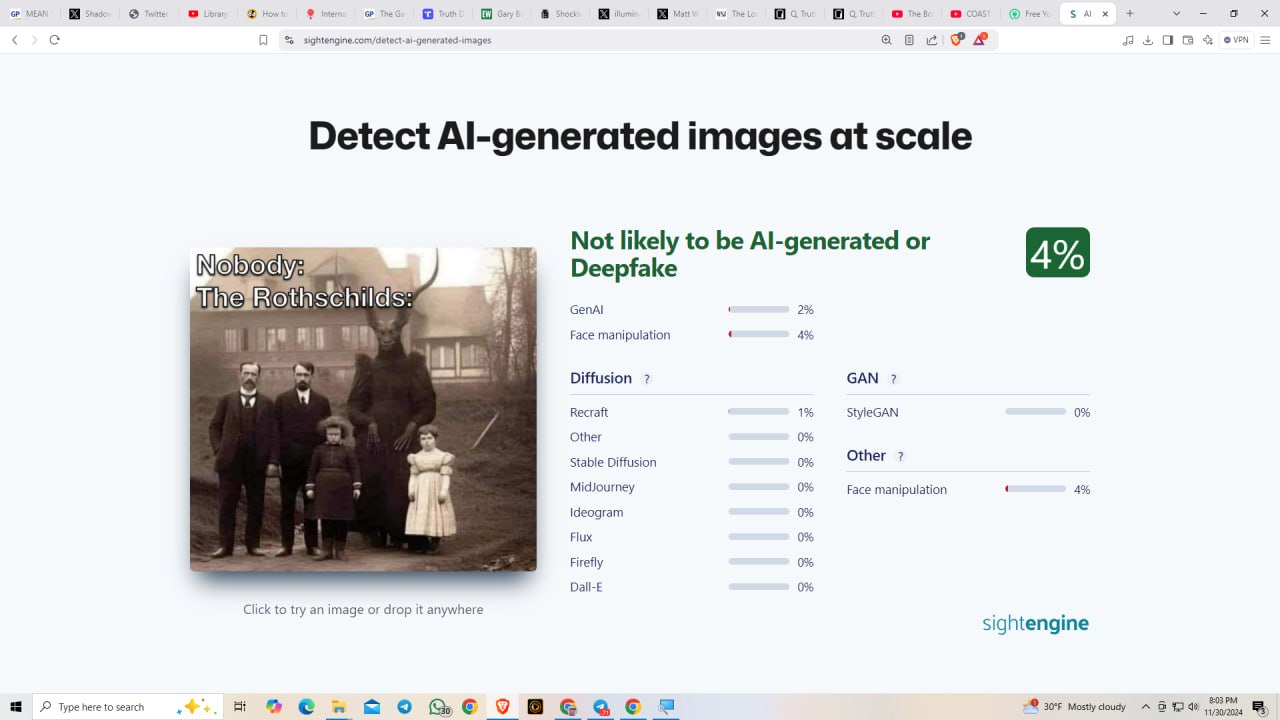
Task: Open Brave Rewards triangle icon
Action: pos(980,40)
